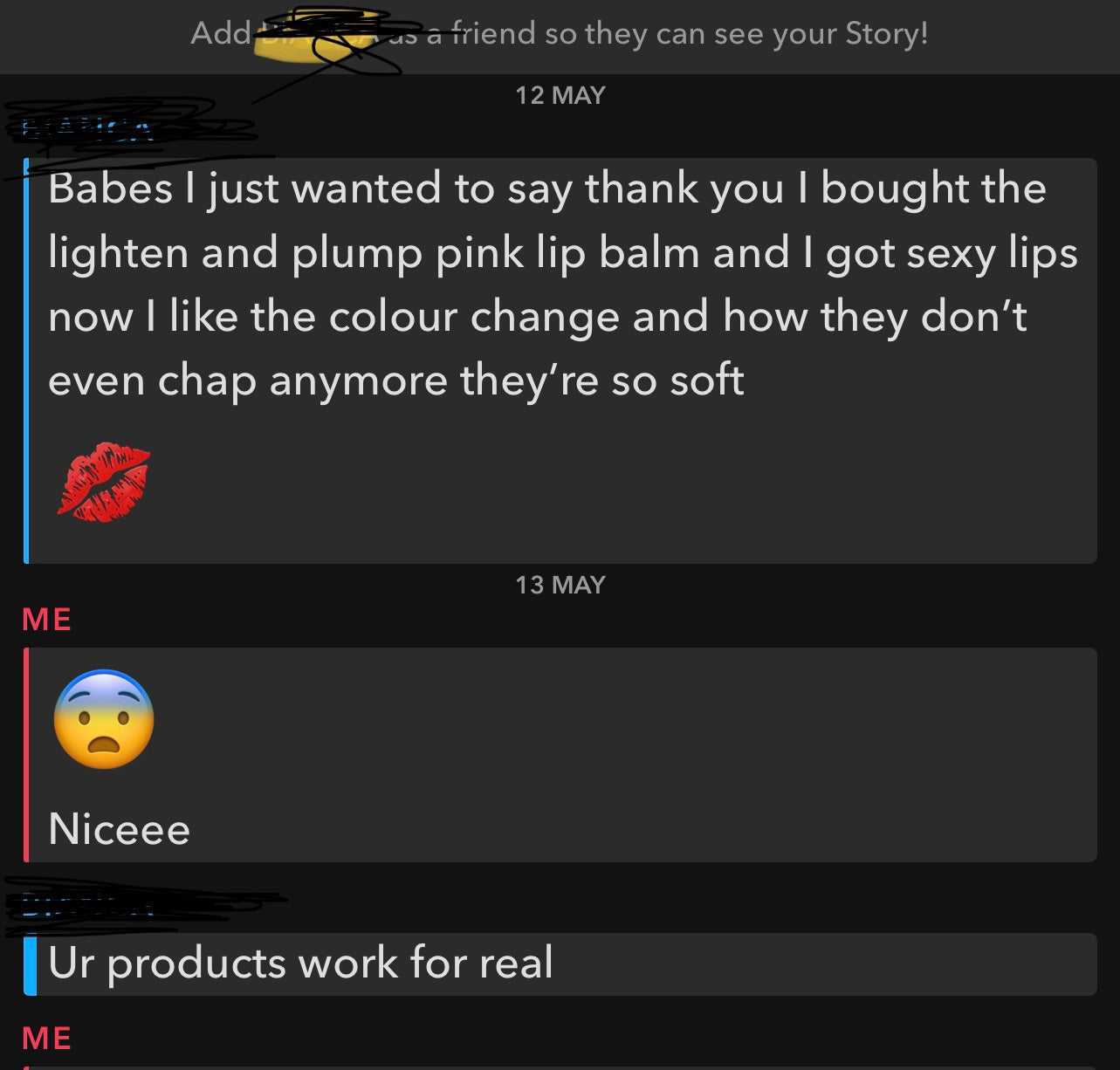Viewport: 1120px width, 1070px height.
Task: Open the "Ur products work for real" message
Action: tap(301, 964)
